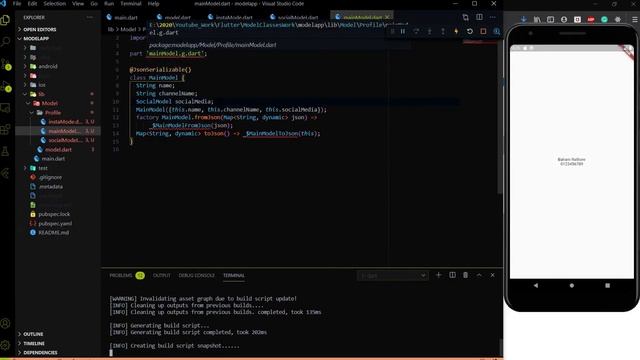Close the terminal panel
Viewport: 640px width, 360px height.
click(x=493, y=275)
